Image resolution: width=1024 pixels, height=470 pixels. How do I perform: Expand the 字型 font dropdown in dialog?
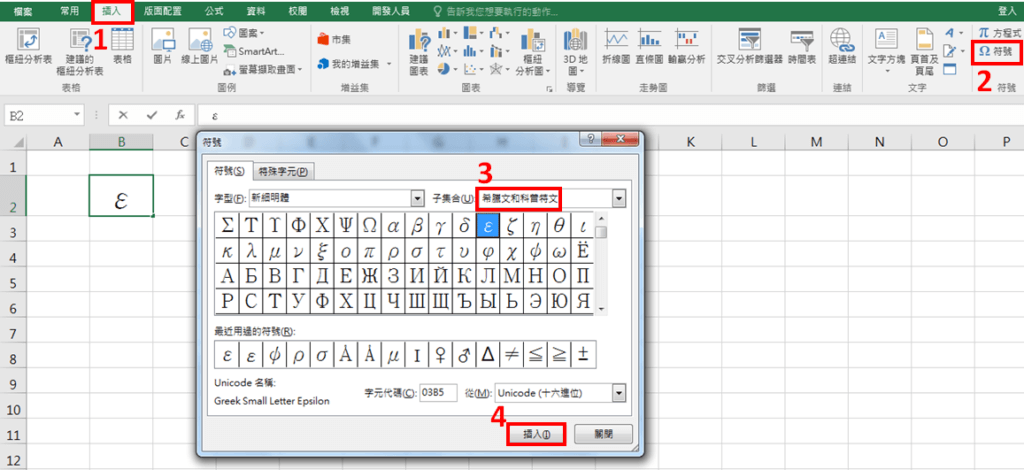point(418,199)
